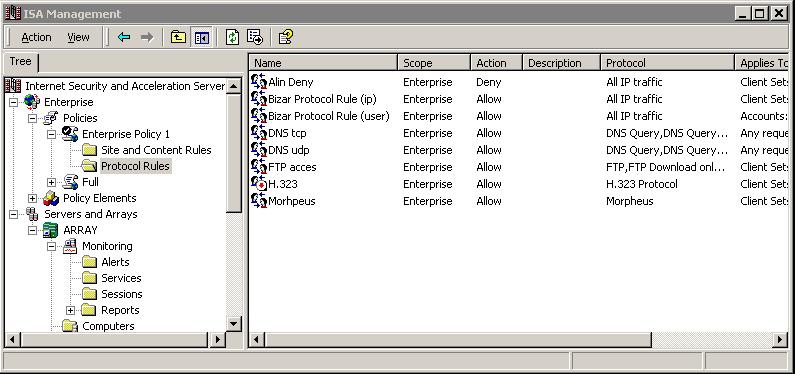This screenshot has width=795, height=374.
Task: Click Internet Security and Acceleration Server root
Action: pyautogui.click(x=125, y=86)
